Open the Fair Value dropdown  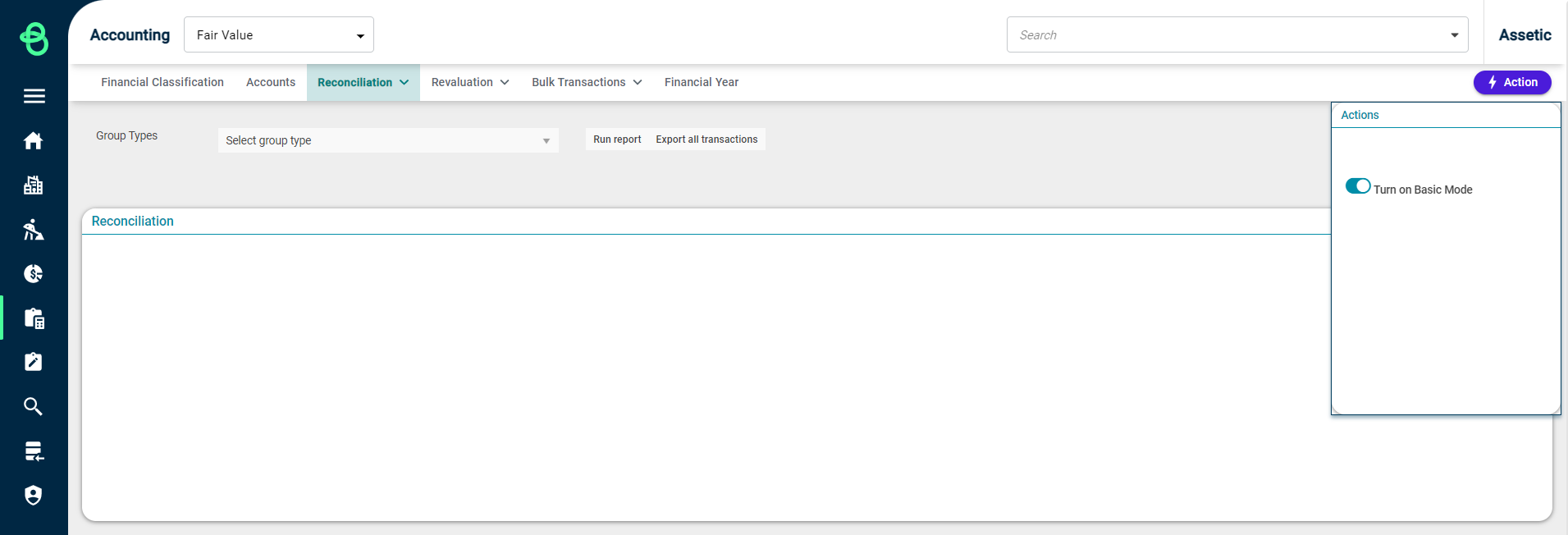click(279, 34)
